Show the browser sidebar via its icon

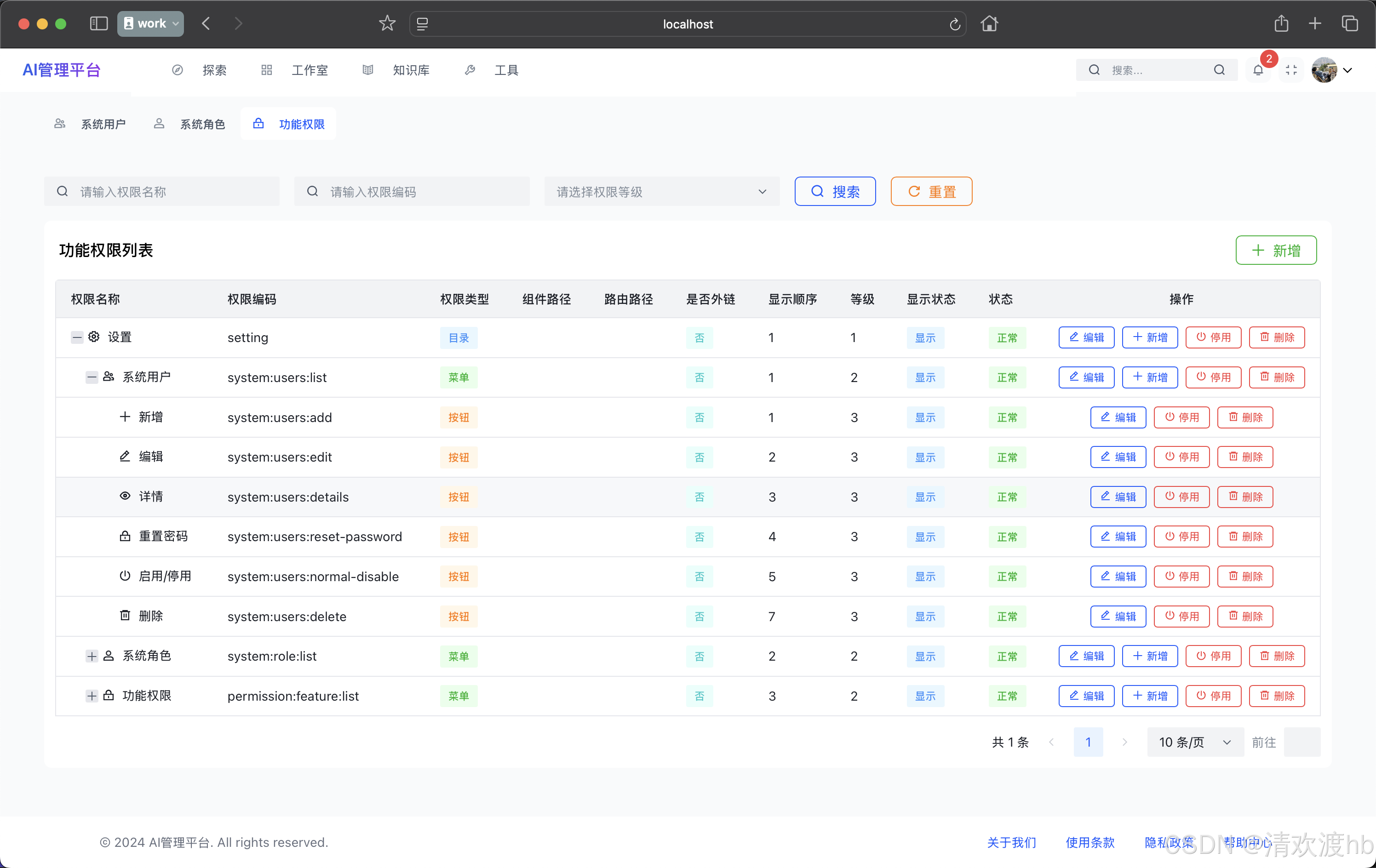click(98, 23)
